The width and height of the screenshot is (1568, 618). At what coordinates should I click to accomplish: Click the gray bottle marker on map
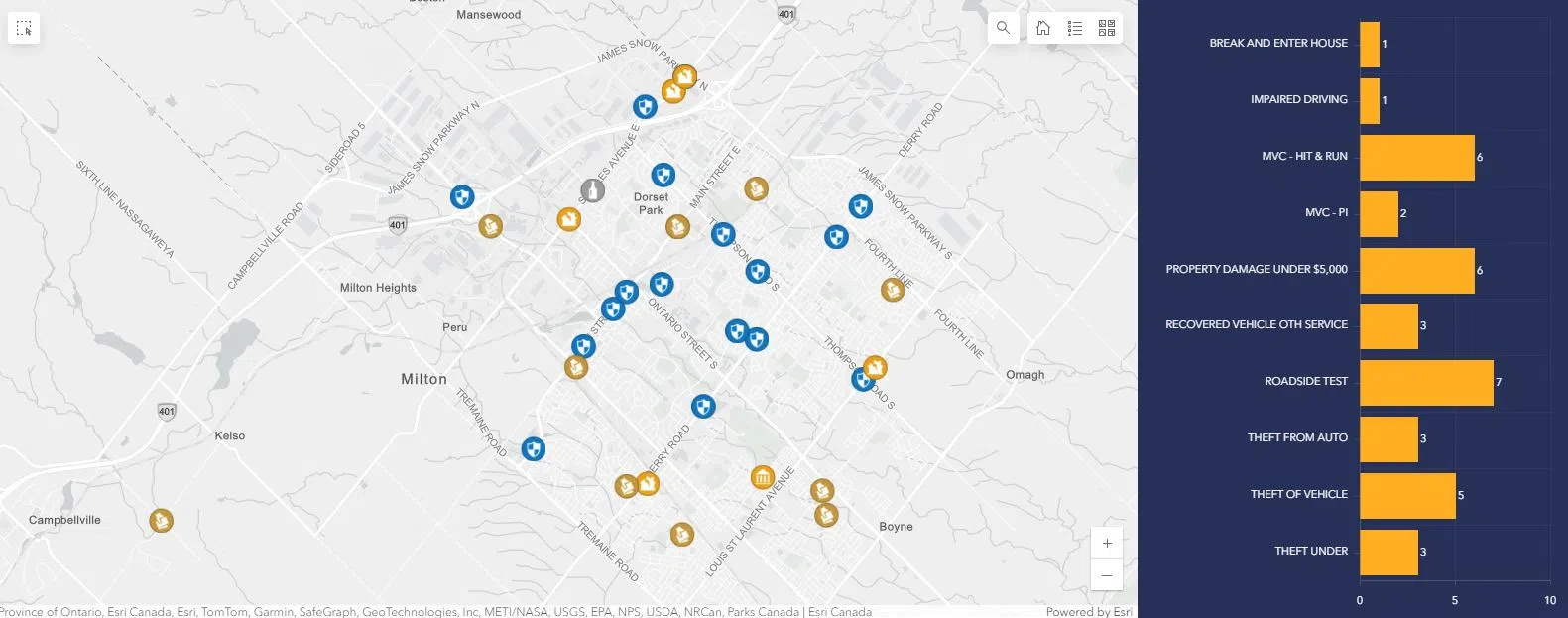(x=592, y=190)
